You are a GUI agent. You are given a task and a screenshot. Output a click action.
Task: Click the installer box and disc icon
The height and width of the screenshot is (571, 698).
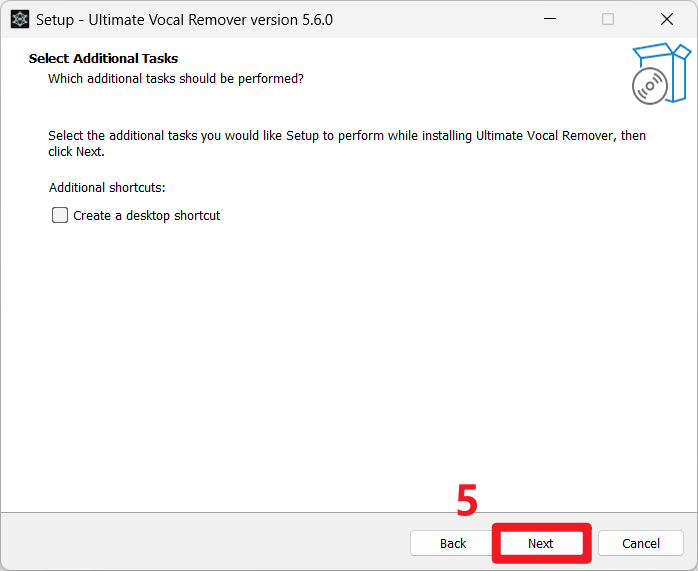click(661, 73)
